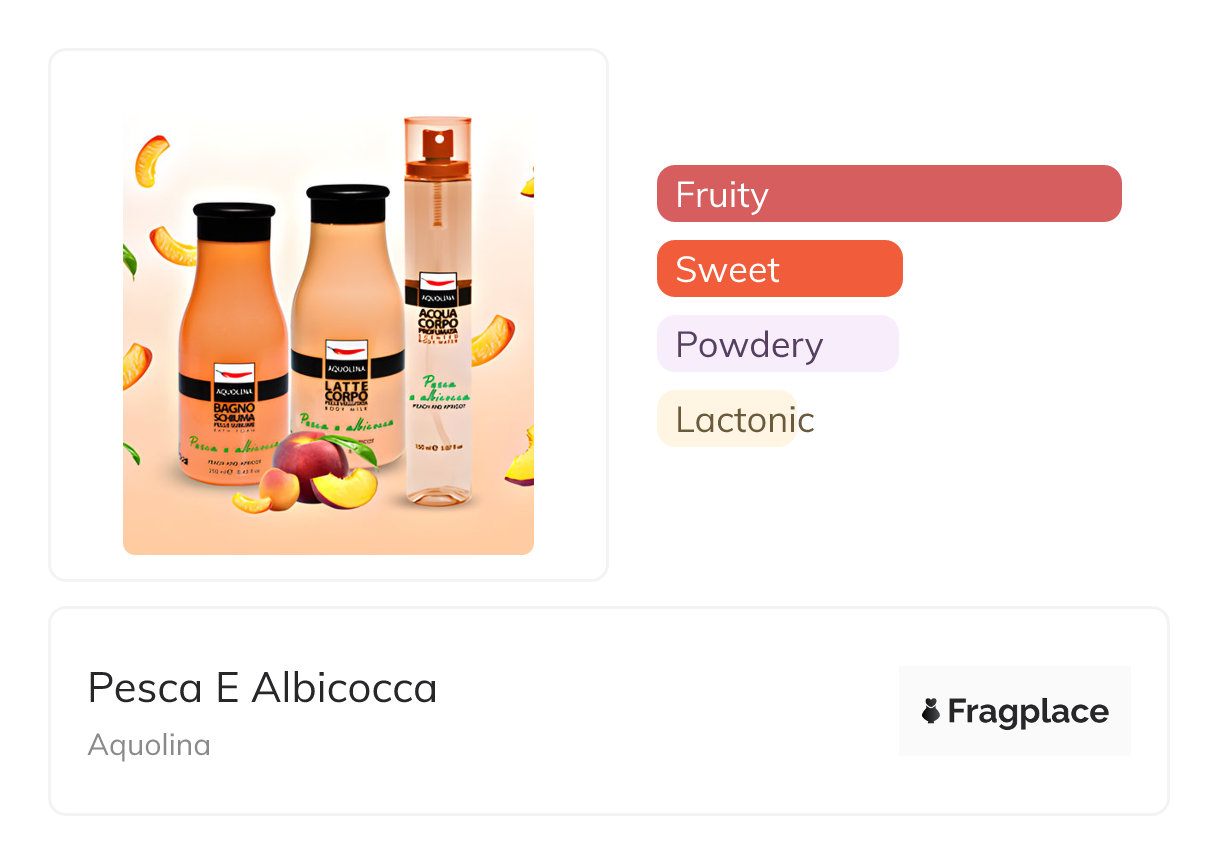Pick the Lactonic accord bar
This screenshot has height=864, width=1218.
coord(727,419)
